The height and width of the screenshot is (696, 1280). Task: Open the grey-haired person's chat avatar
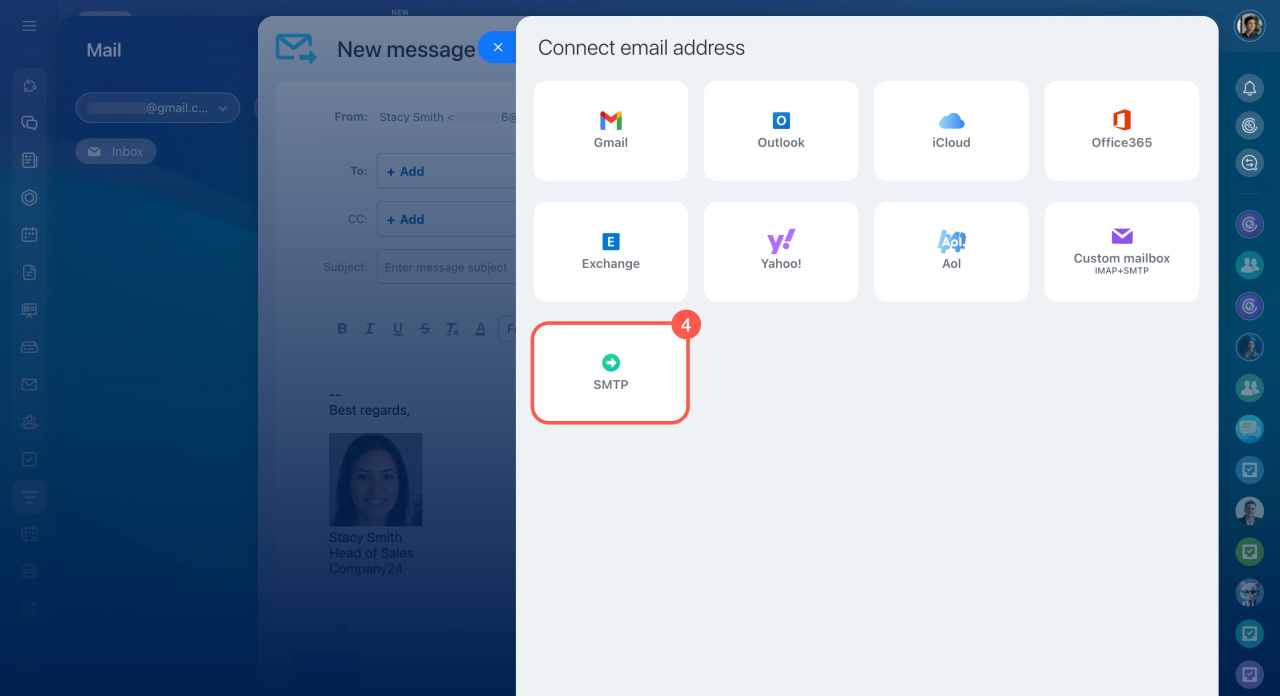(1250, 592)
